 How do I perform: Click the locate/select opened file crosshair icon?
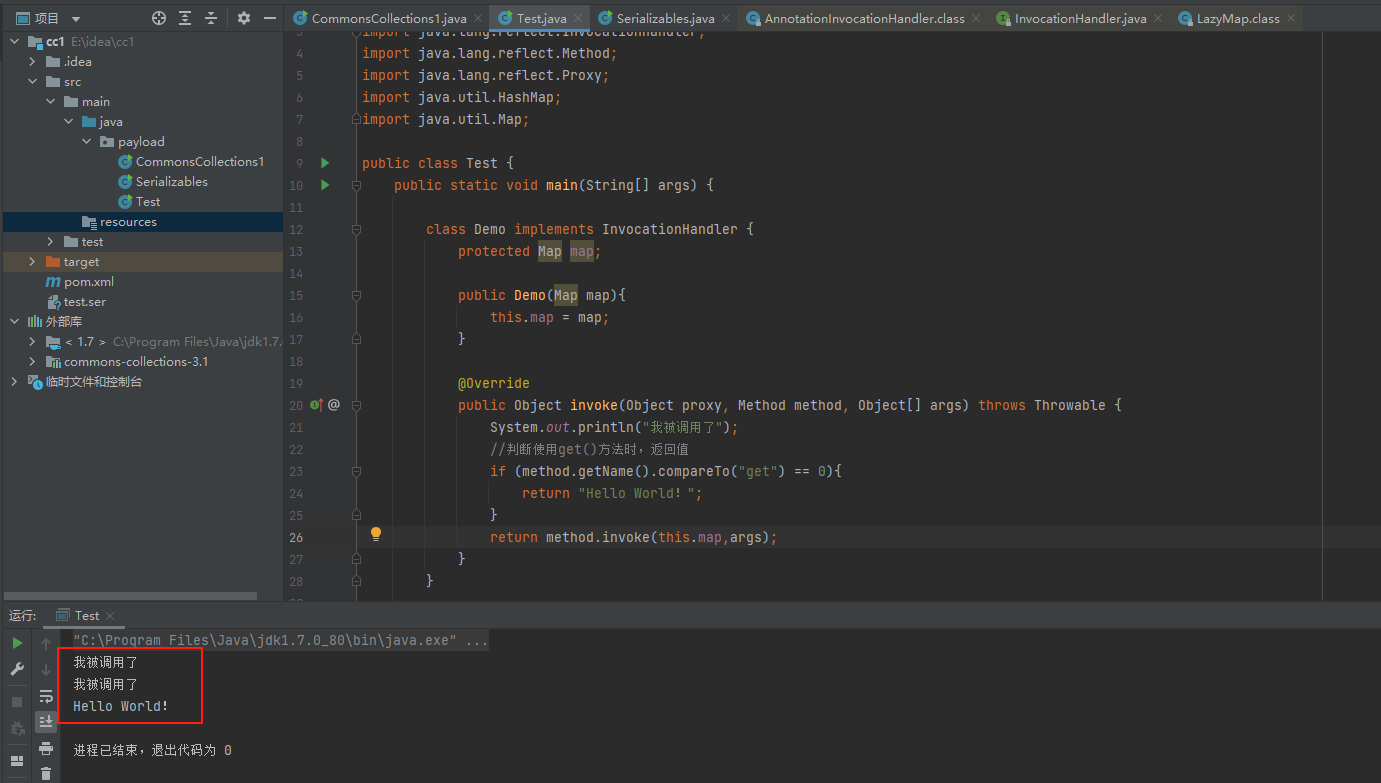pos(159,18)
